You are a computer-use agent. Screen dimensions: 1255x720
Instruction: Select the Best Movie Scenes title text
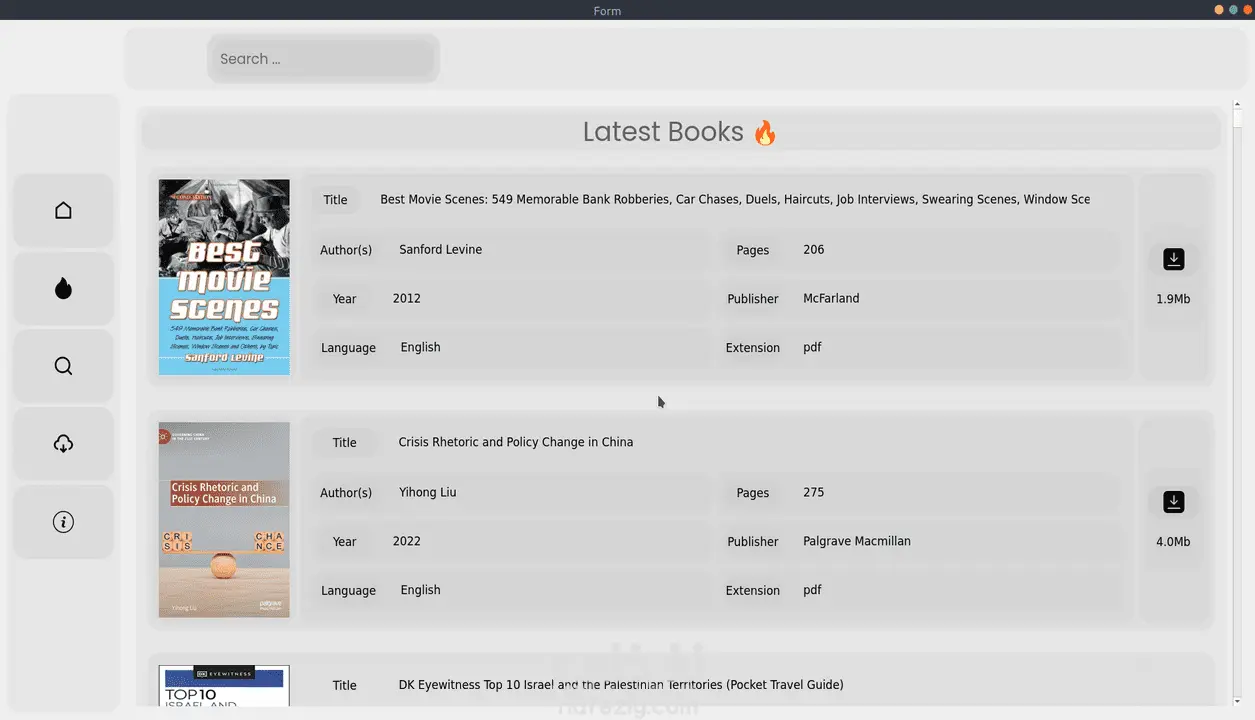pyautogui.click(x=735, y=199)
